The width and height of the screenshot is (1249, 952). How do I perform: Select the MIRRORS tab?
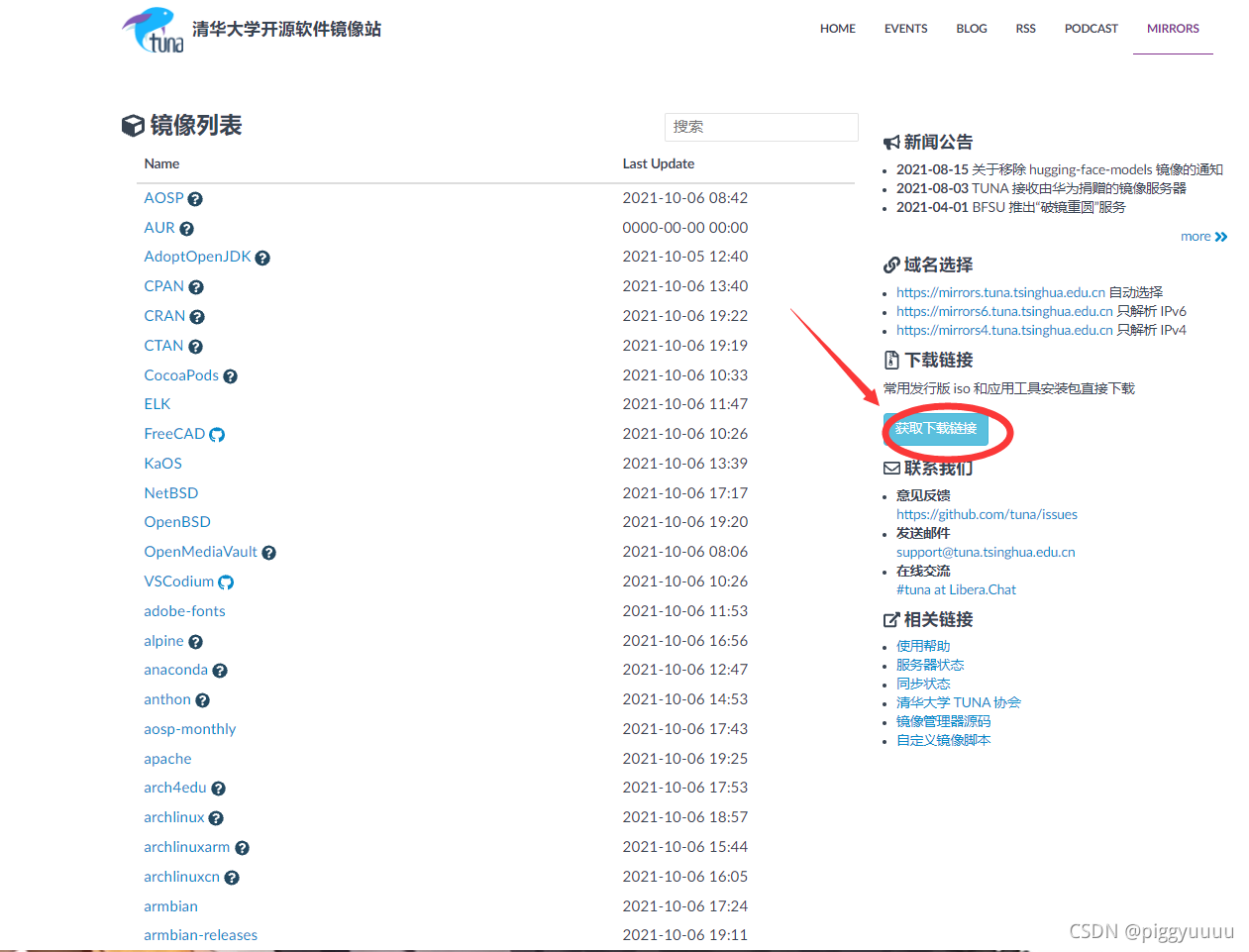pyautogui.click(x=1173, y=29)
